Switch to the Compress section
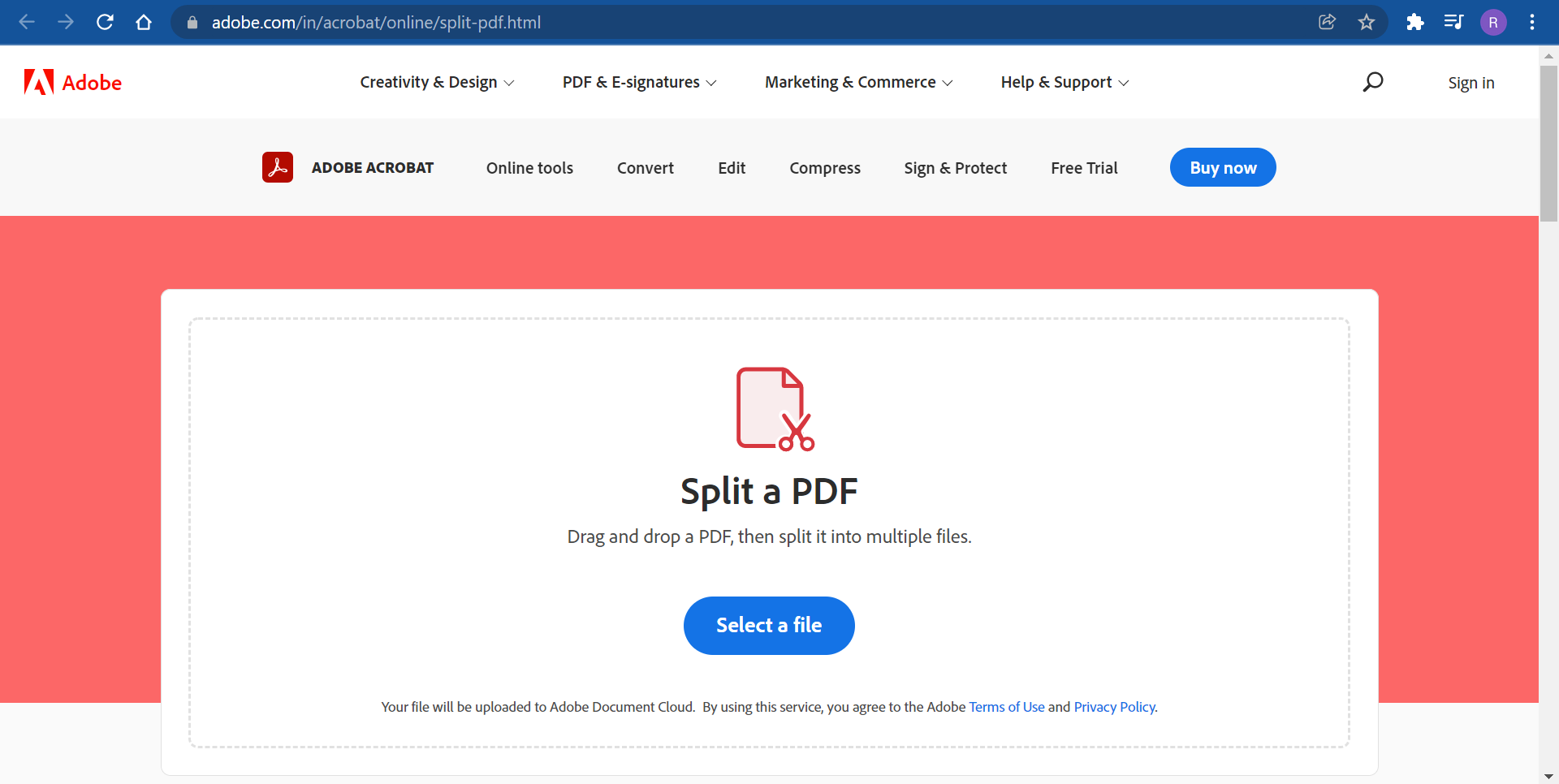 (x=825, y=167)
